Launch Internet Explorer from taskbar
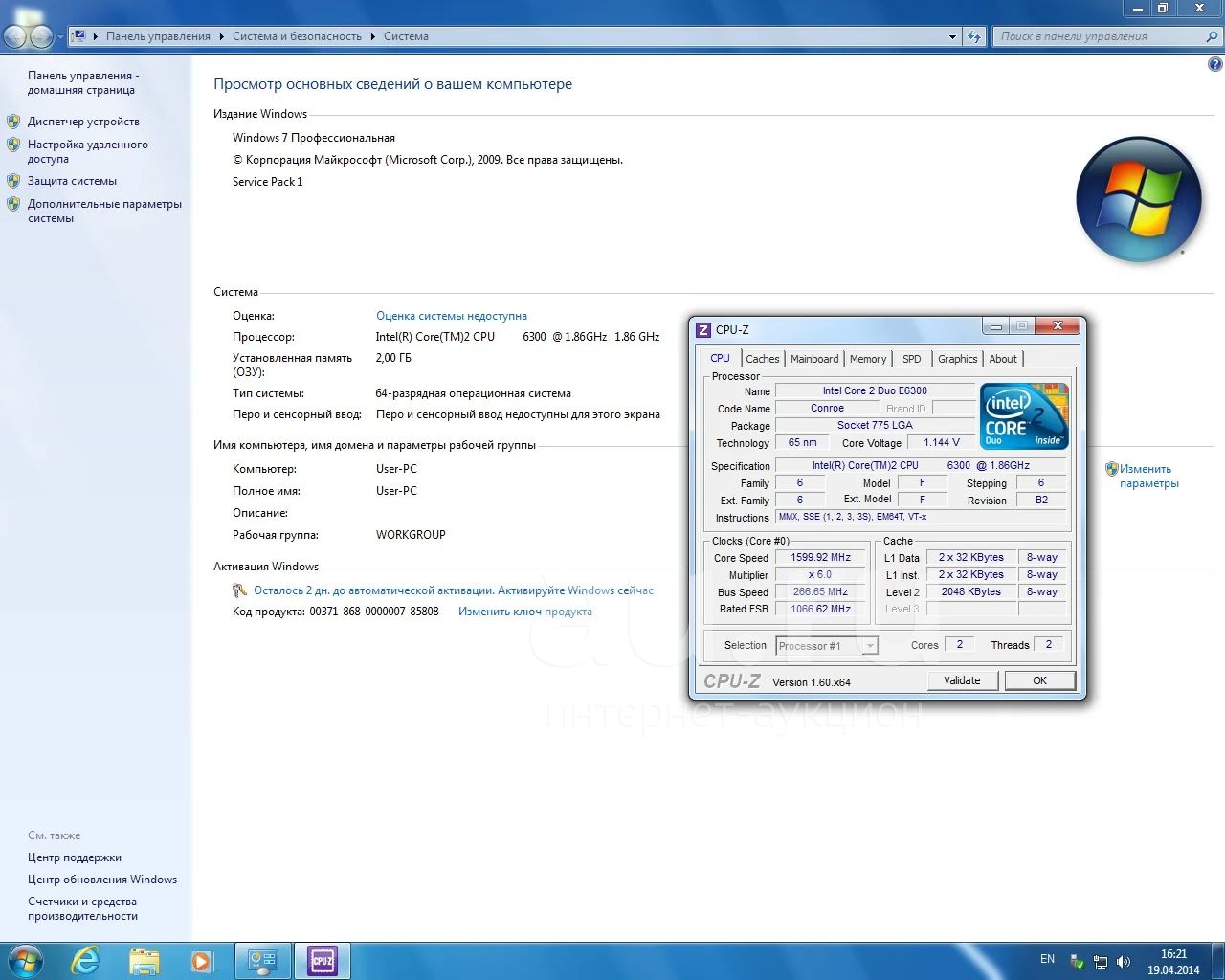 pos(86,961)
